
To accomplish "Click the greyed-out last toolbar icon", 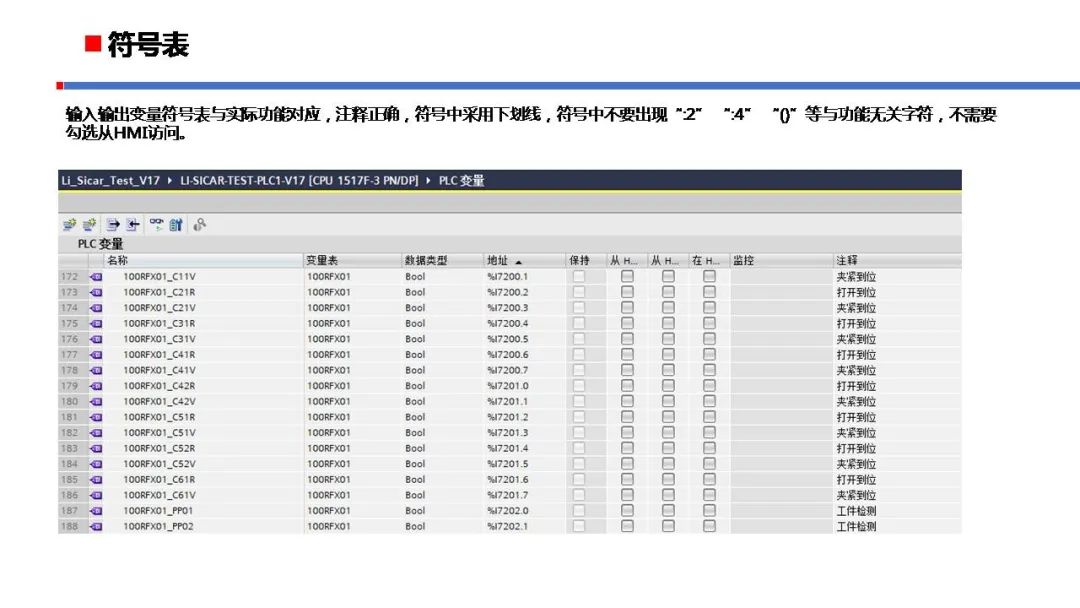I will tap(200, 225).
